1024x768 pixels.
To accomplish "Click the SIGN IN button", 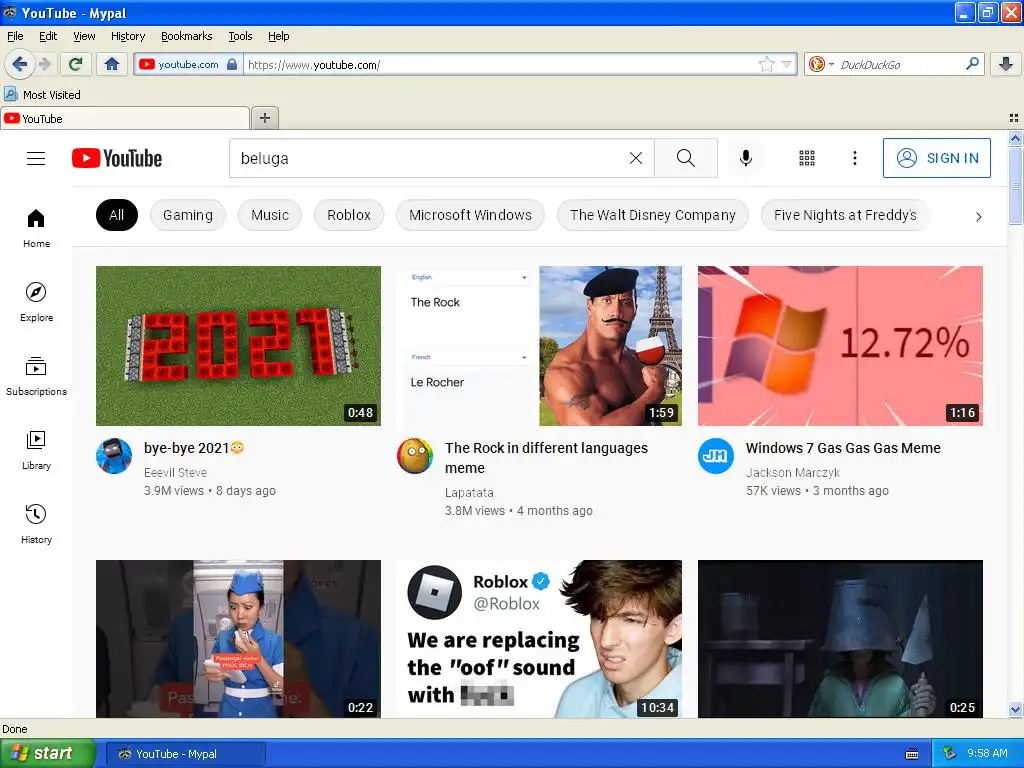I will pyautogui.click(x=936, y=158).
